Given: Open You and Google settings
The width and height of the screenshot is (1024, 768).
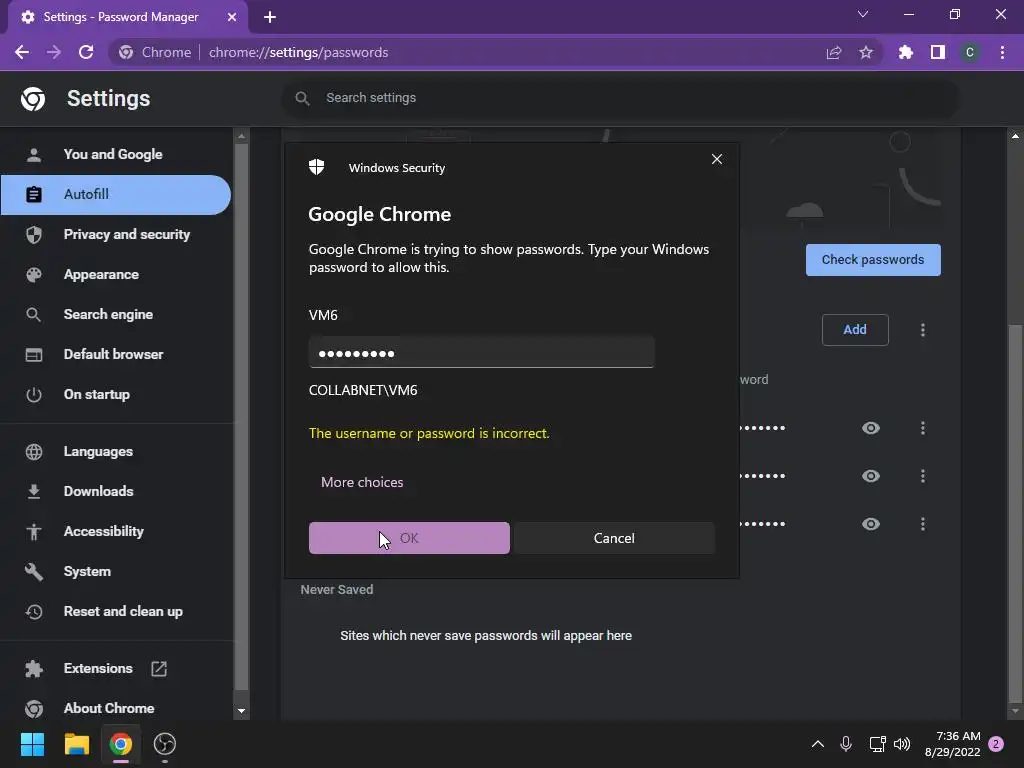Looking at the screenshot, I should 112,154.
